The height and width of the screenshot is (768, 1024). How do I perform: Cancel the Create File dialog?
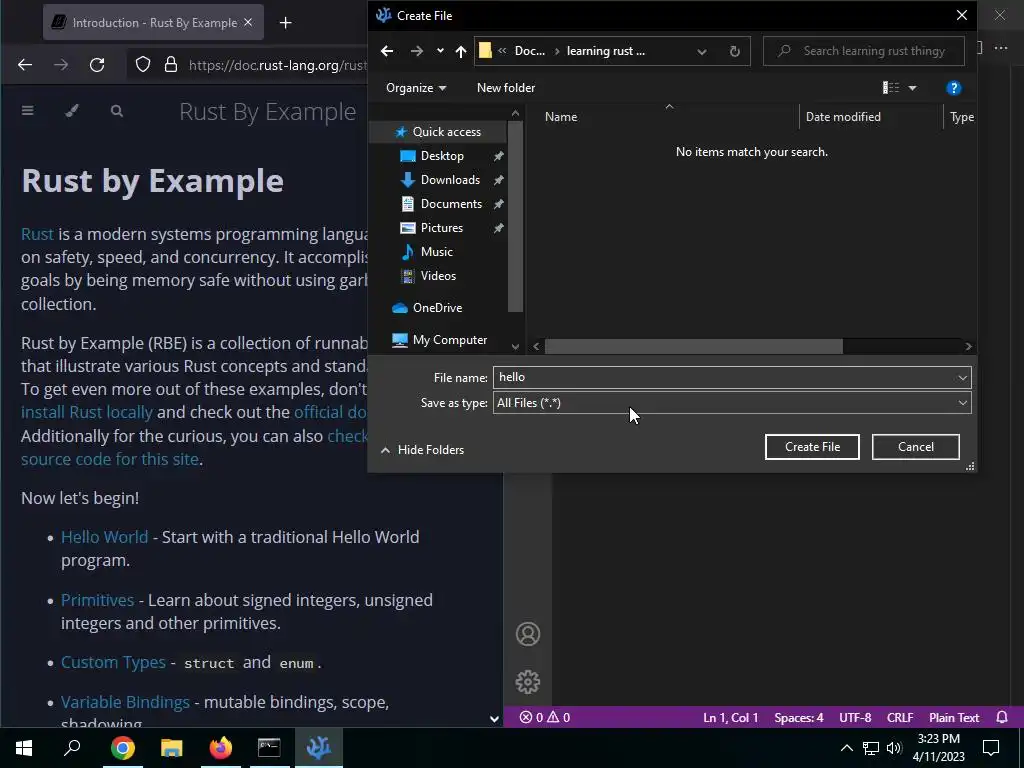(915, 447)
